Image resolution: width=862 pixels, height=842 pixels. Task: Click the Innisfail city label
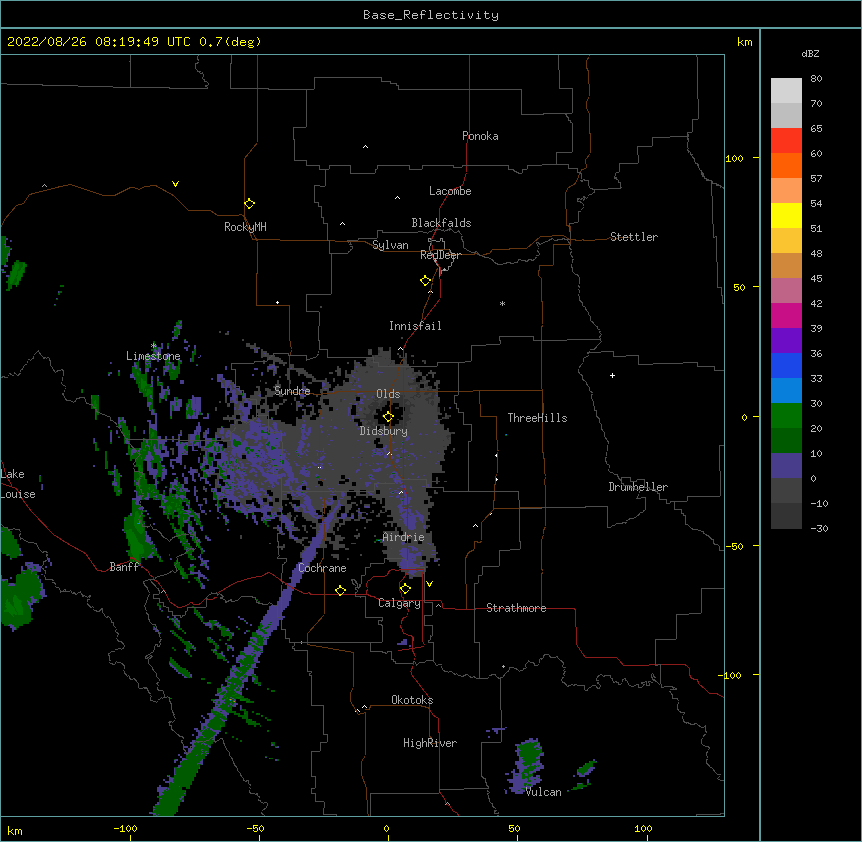[415, 326]
